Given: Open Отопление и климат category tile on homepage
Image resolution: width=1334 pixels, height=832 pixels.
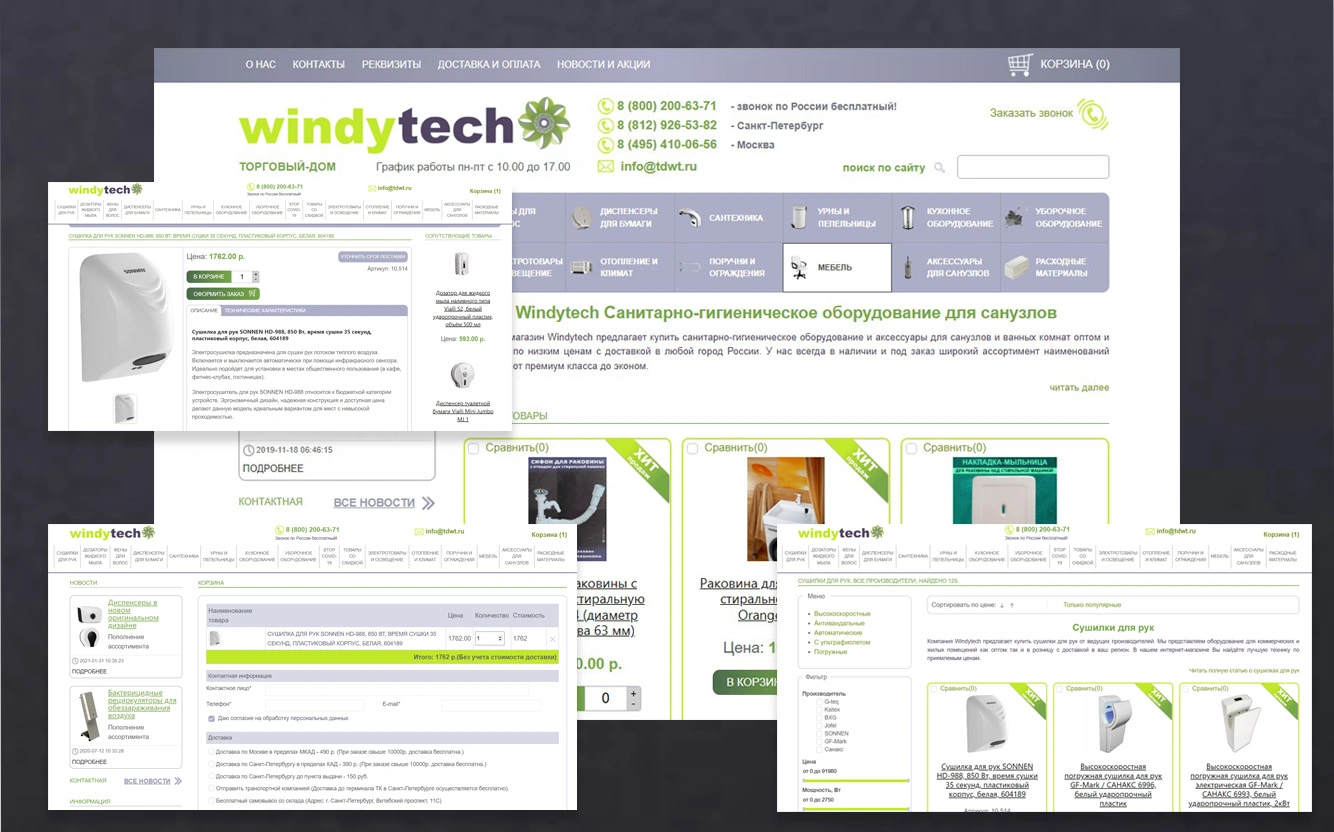Looking at the screenshot, I should (x=619, y=267).
